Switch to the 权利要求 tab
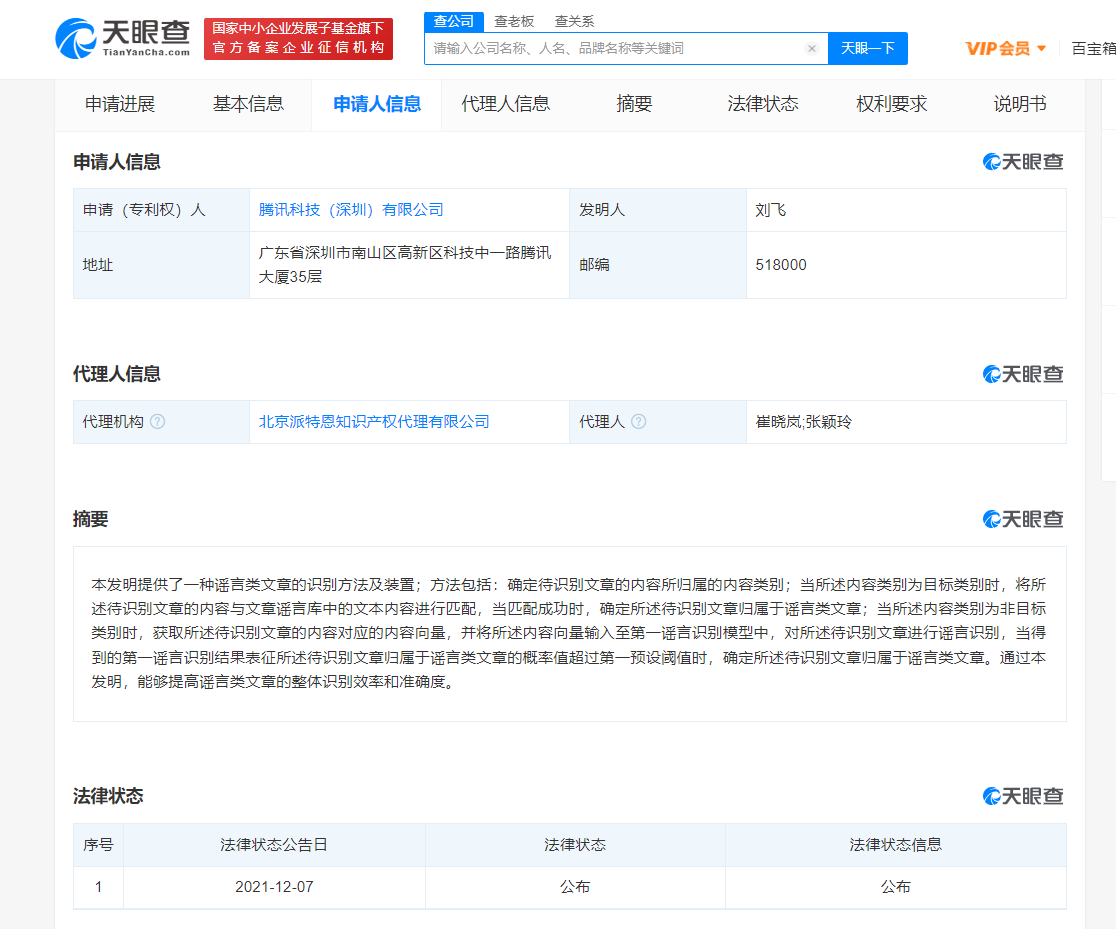 coord(891,104)
